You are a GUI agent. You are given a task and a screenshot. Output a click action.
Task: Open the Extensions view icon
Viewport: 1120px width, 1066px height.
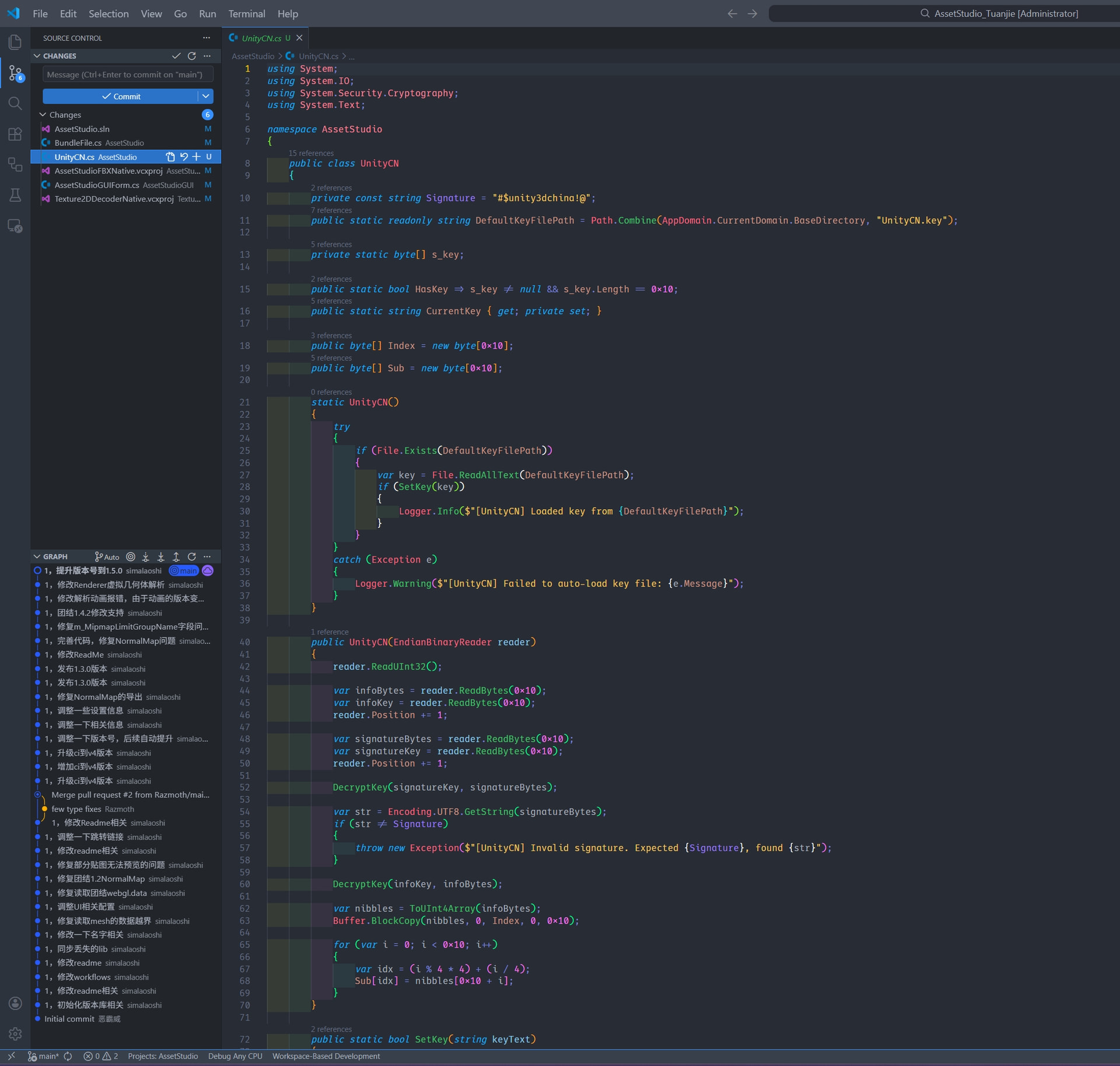coord(15,134)
